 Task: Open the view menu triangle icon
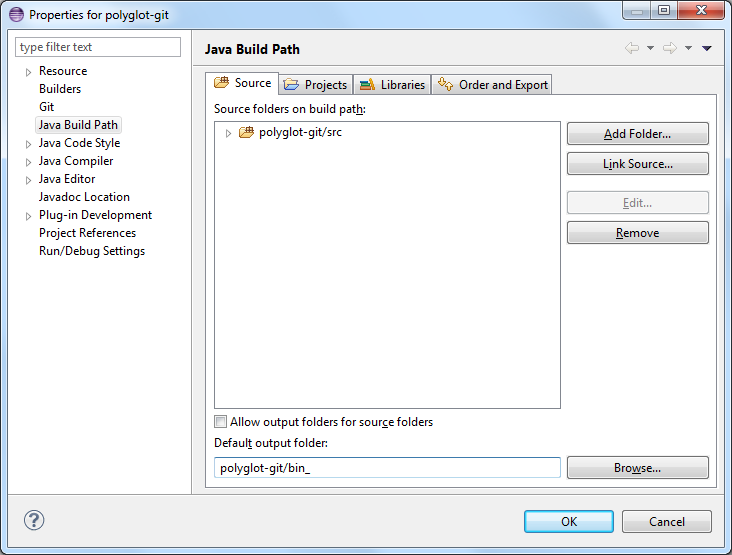[x=707, y=48]
